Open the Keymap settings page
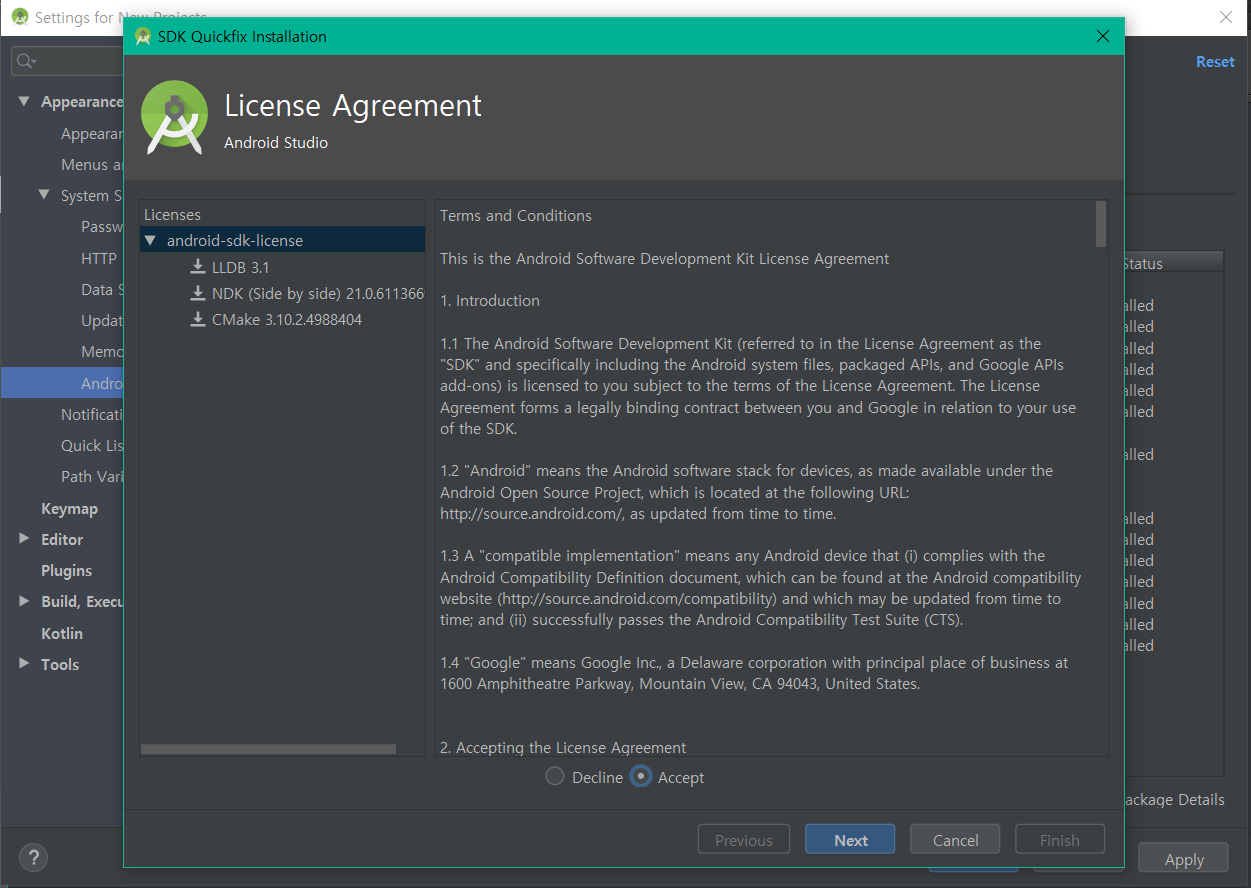Image resolution: width=1251 pixels, height=888 pixels. click(69, 508)
